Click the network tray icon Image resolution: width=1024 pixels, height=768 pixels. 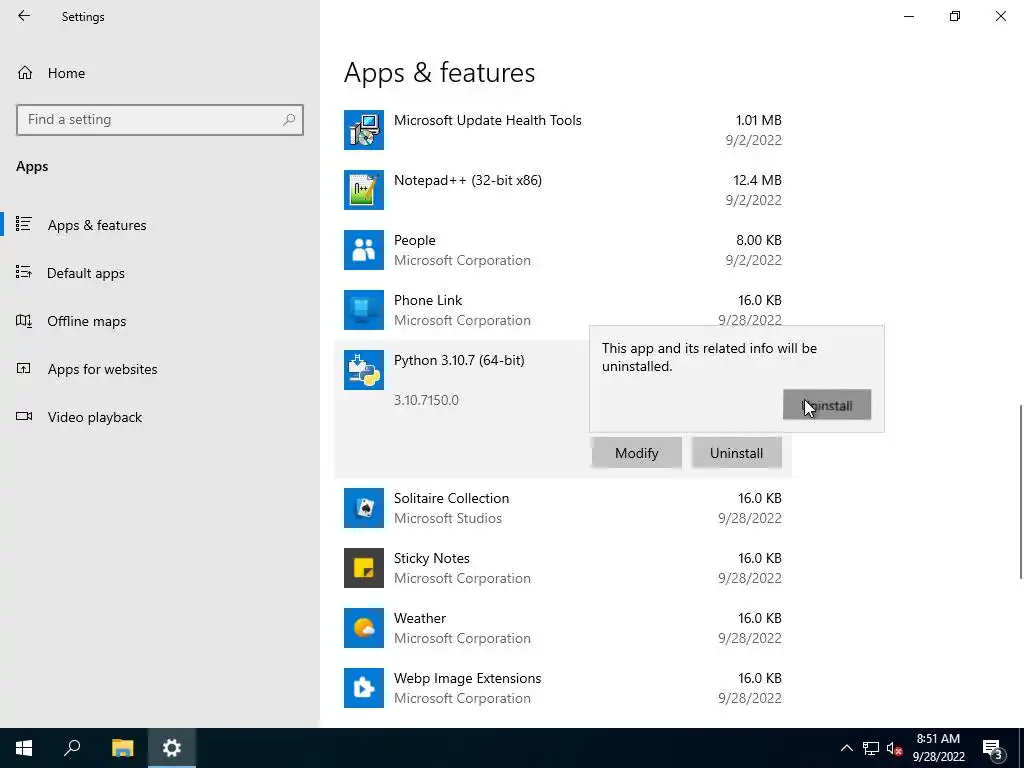(871, 748)
